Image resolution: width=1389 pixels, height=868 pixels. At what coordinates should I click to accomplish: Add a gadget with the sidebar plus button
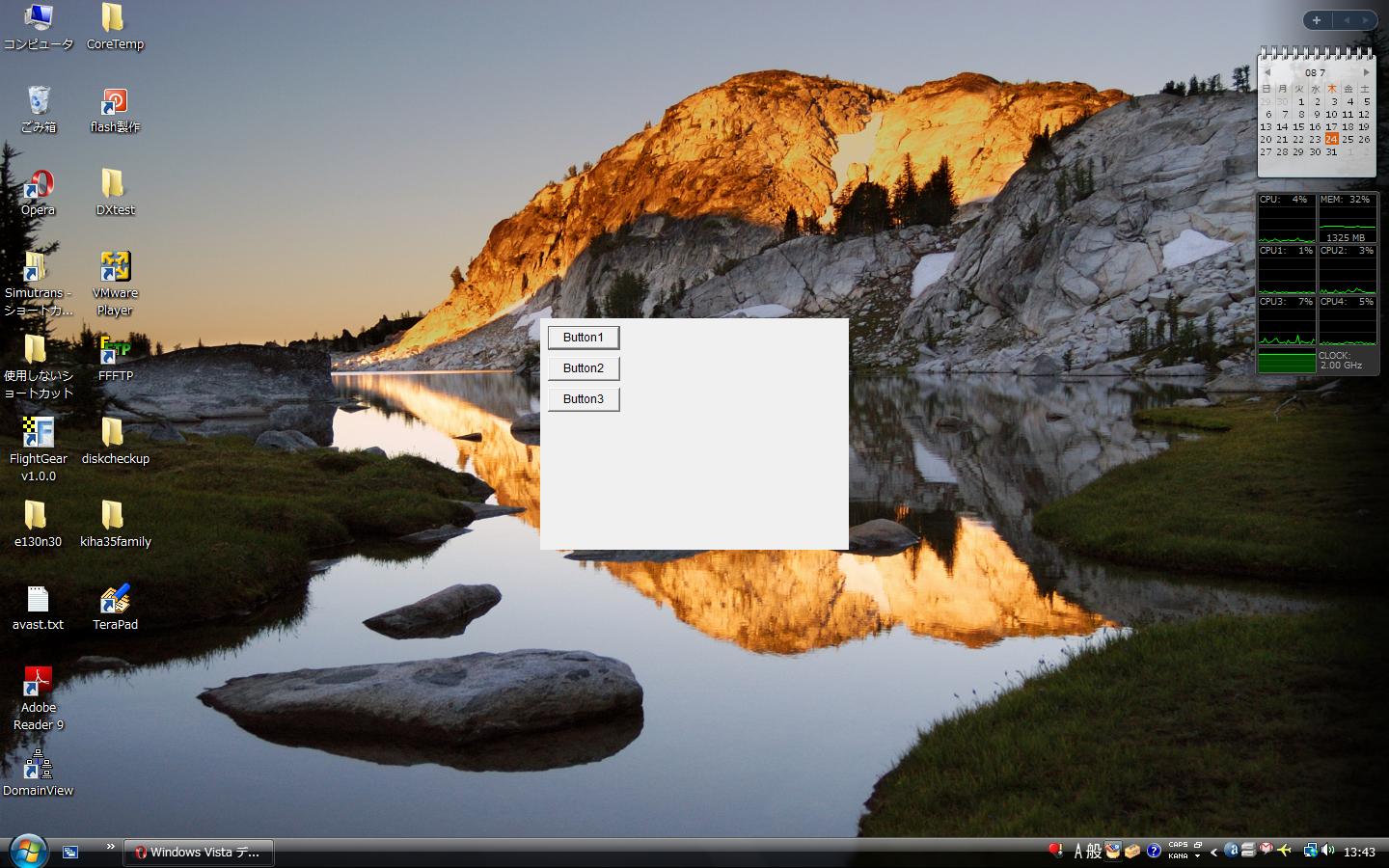1317,20
